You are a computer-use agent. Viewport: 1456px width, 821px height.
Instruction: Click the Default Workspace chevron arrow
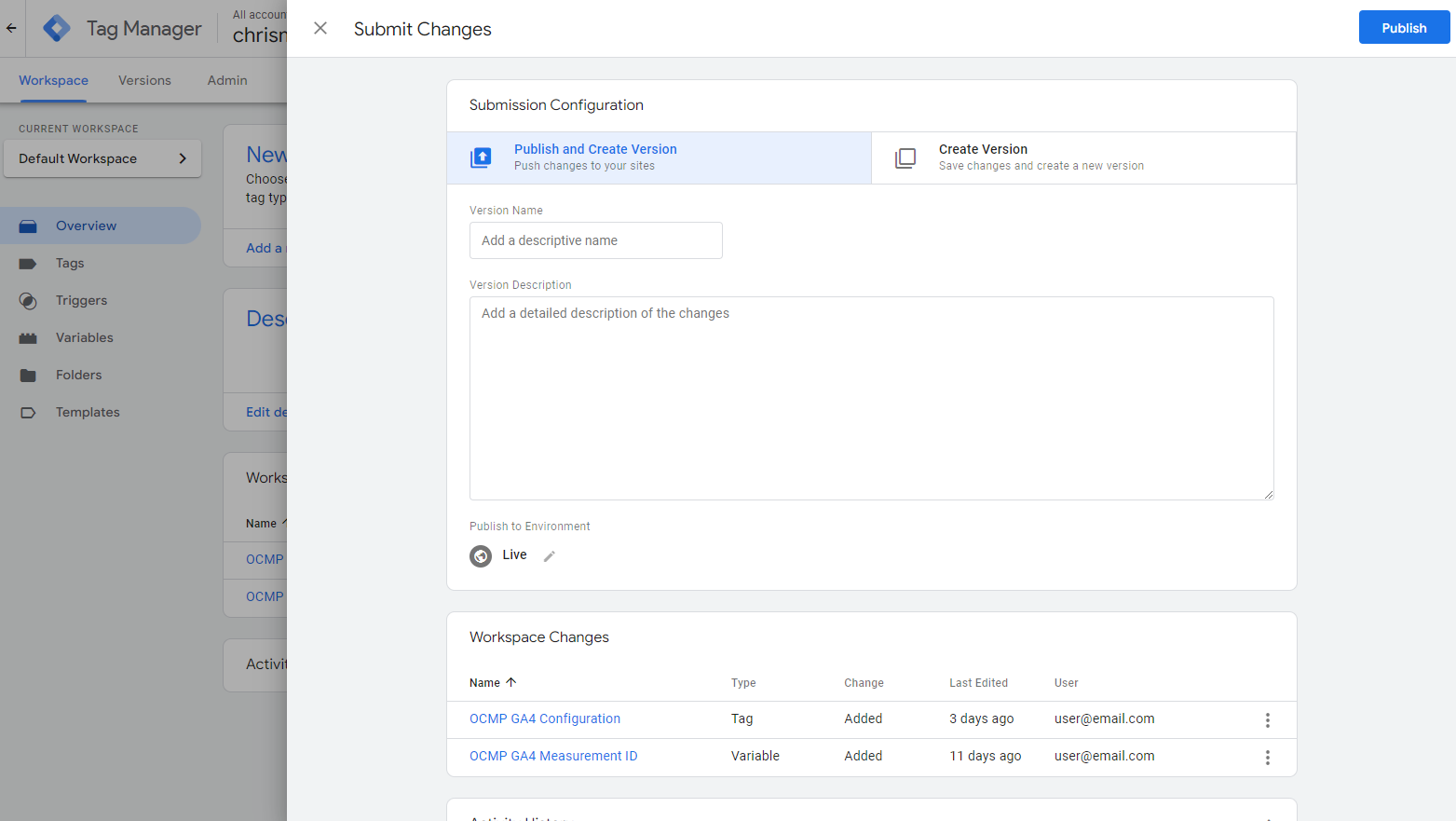183,158
